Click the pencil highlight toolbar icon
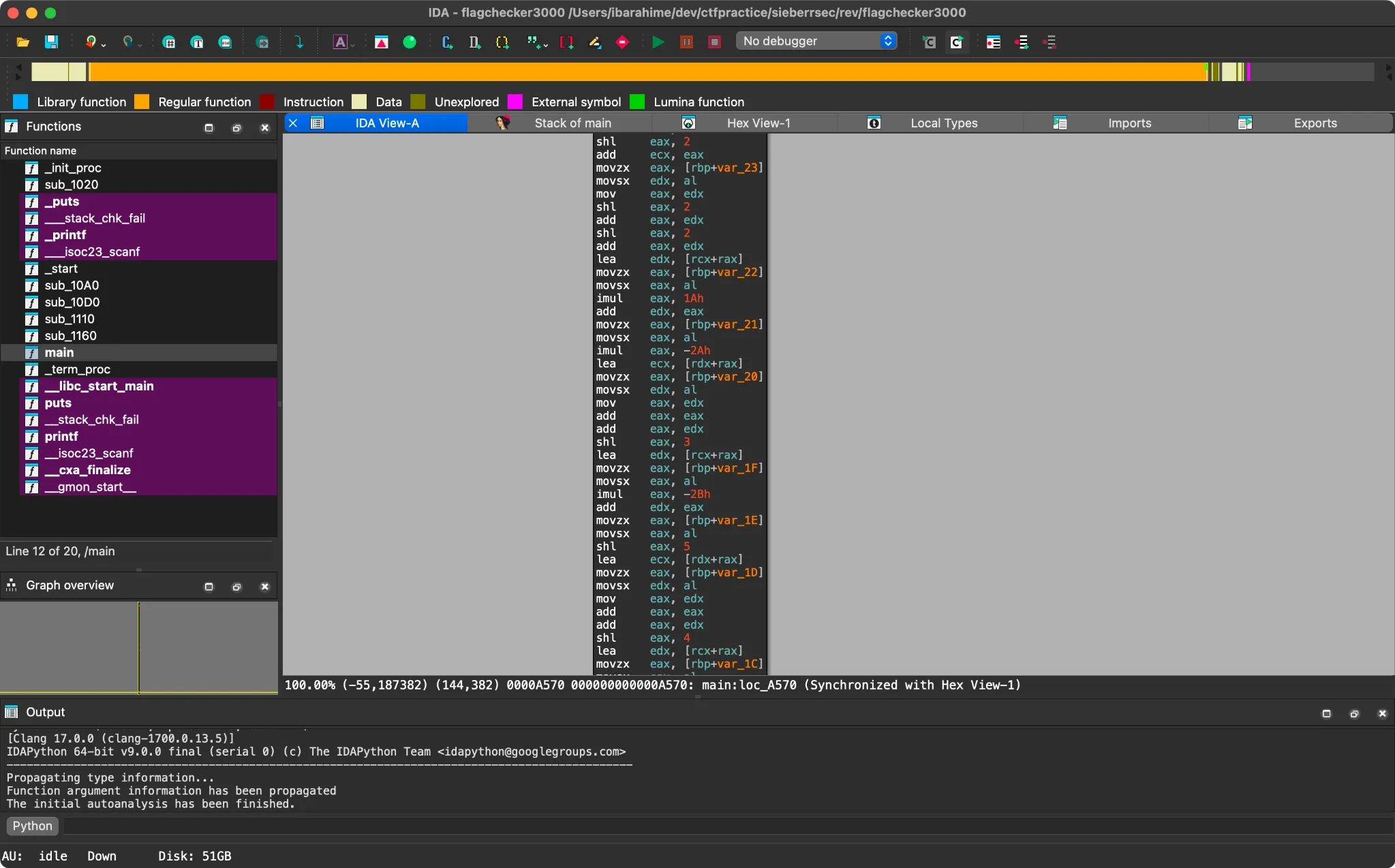This screenshot has width=1395, height=868. click(x=594, y=42)
